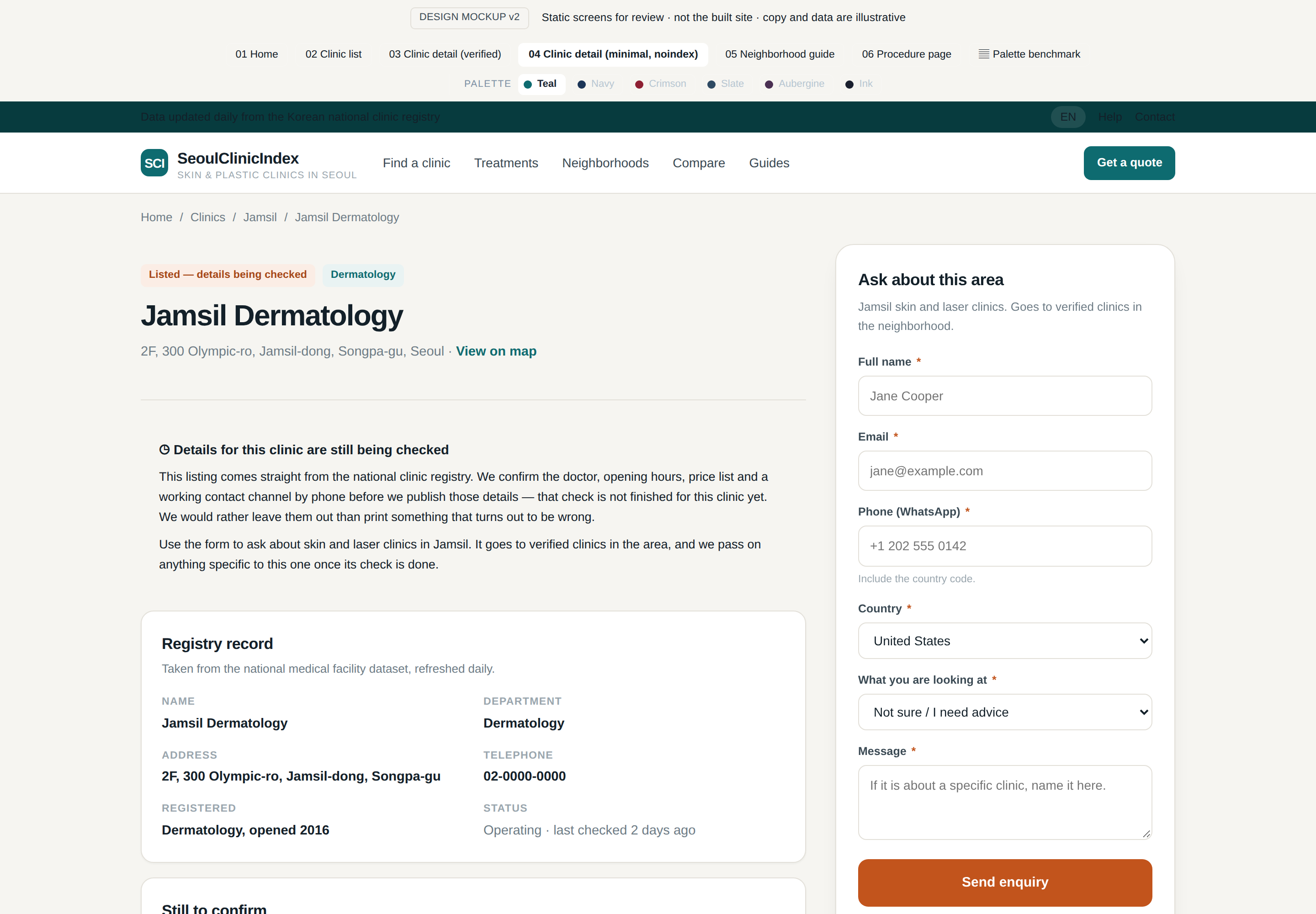
Task: Go to Neighborhoods in main nav
Action: coord(605,163)
